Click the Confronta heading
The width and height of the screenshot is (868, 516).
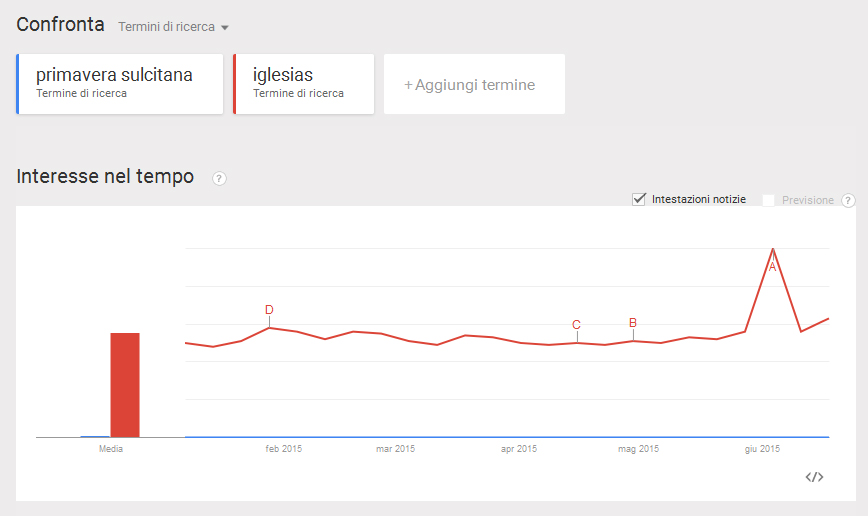click(60, 25)
